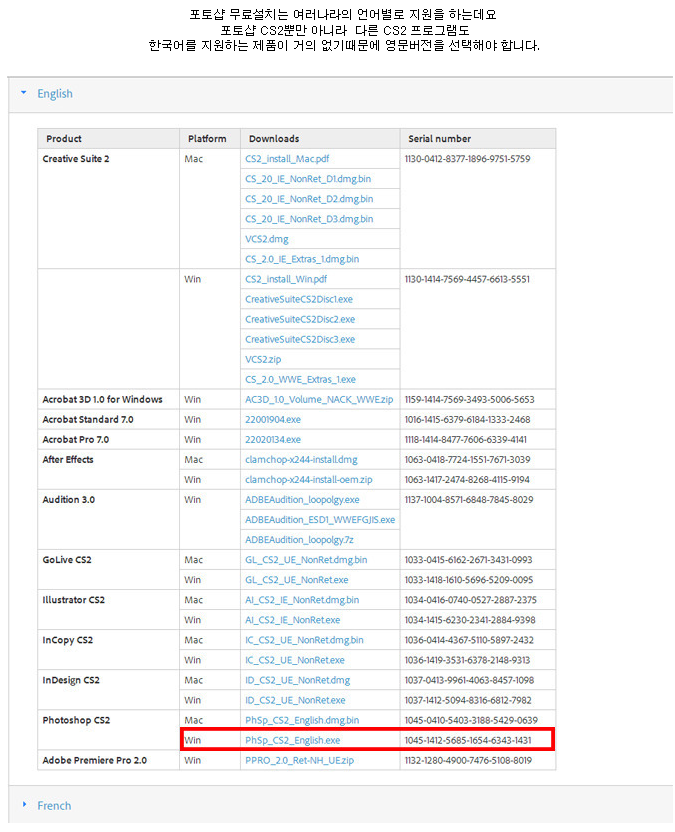
Task: Click the Acrobat 3D 1.0 for Windows label
Action: coord(102,400)
